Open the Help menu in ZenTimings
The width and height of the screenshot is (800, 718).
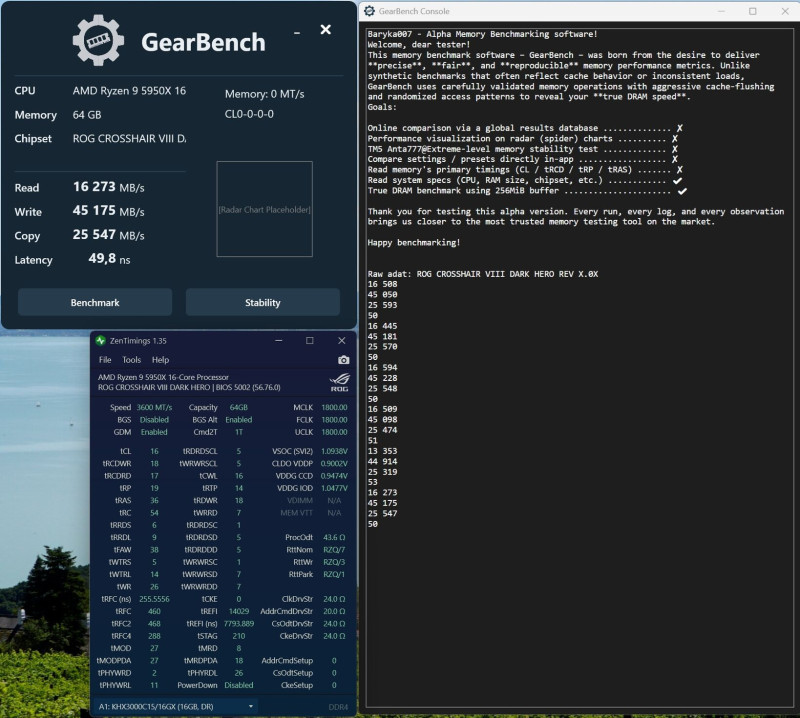coord(160,360)
